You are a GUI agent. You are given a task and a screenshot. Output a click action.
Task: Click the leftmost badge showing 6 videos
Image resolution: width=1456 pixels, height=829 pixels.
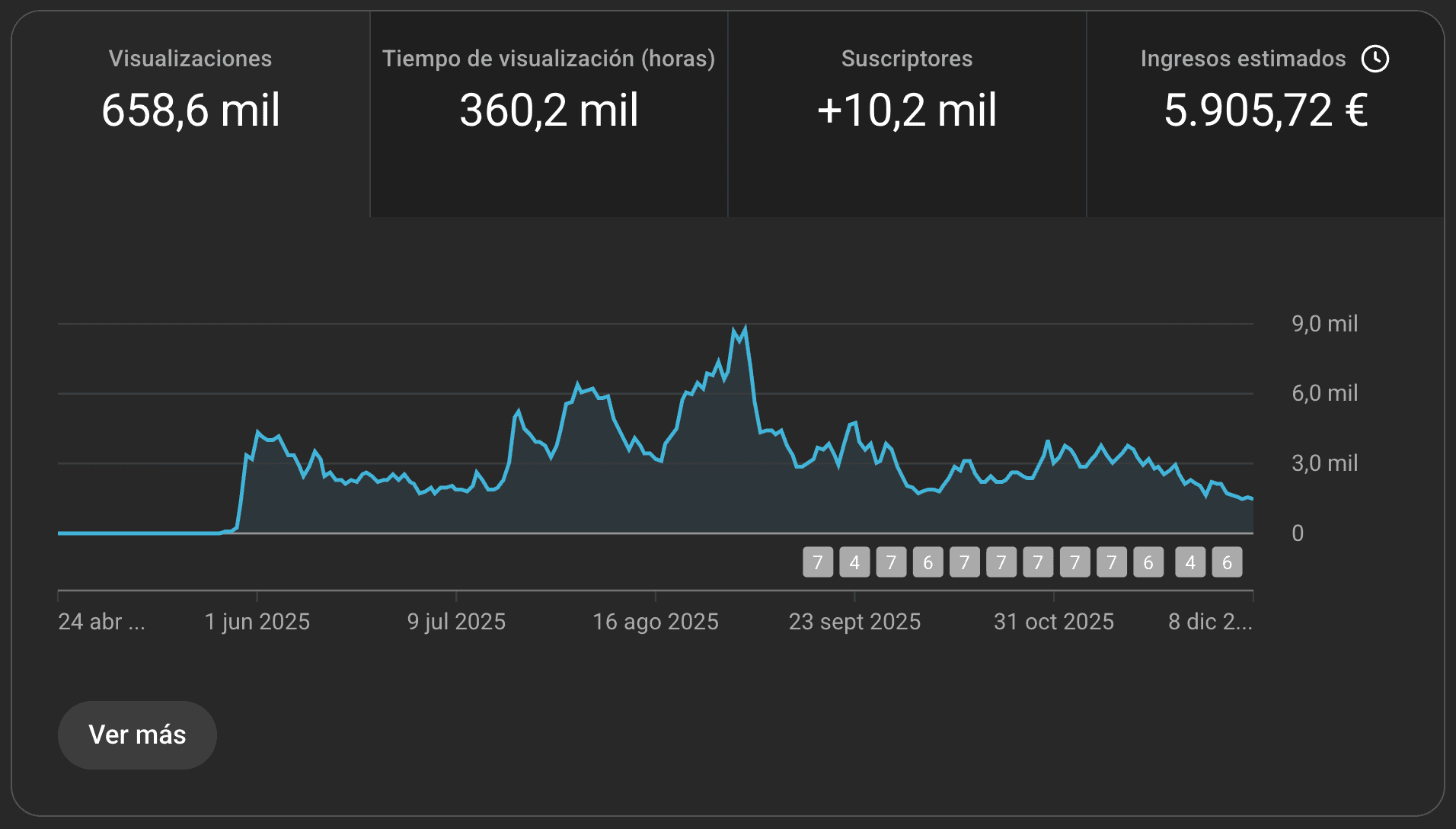point(928,562)
